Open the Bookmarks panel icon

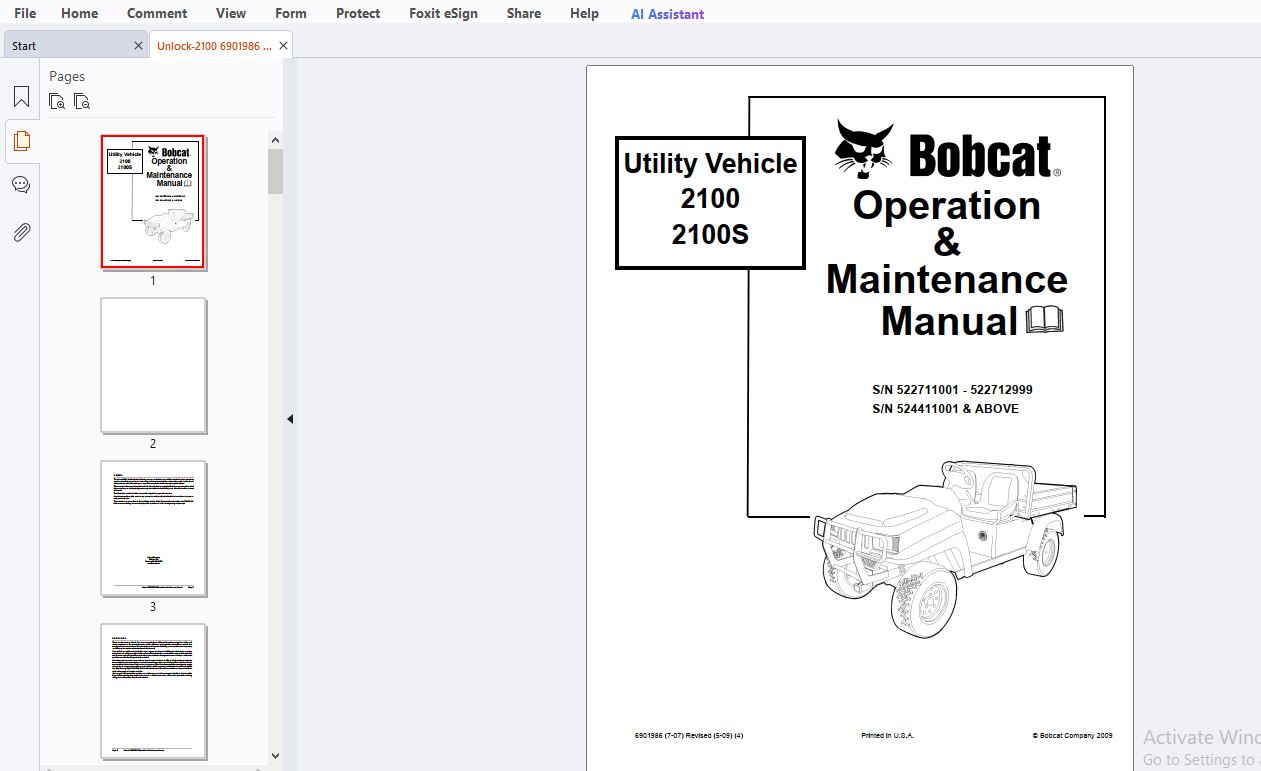click(x=21, y=97)
